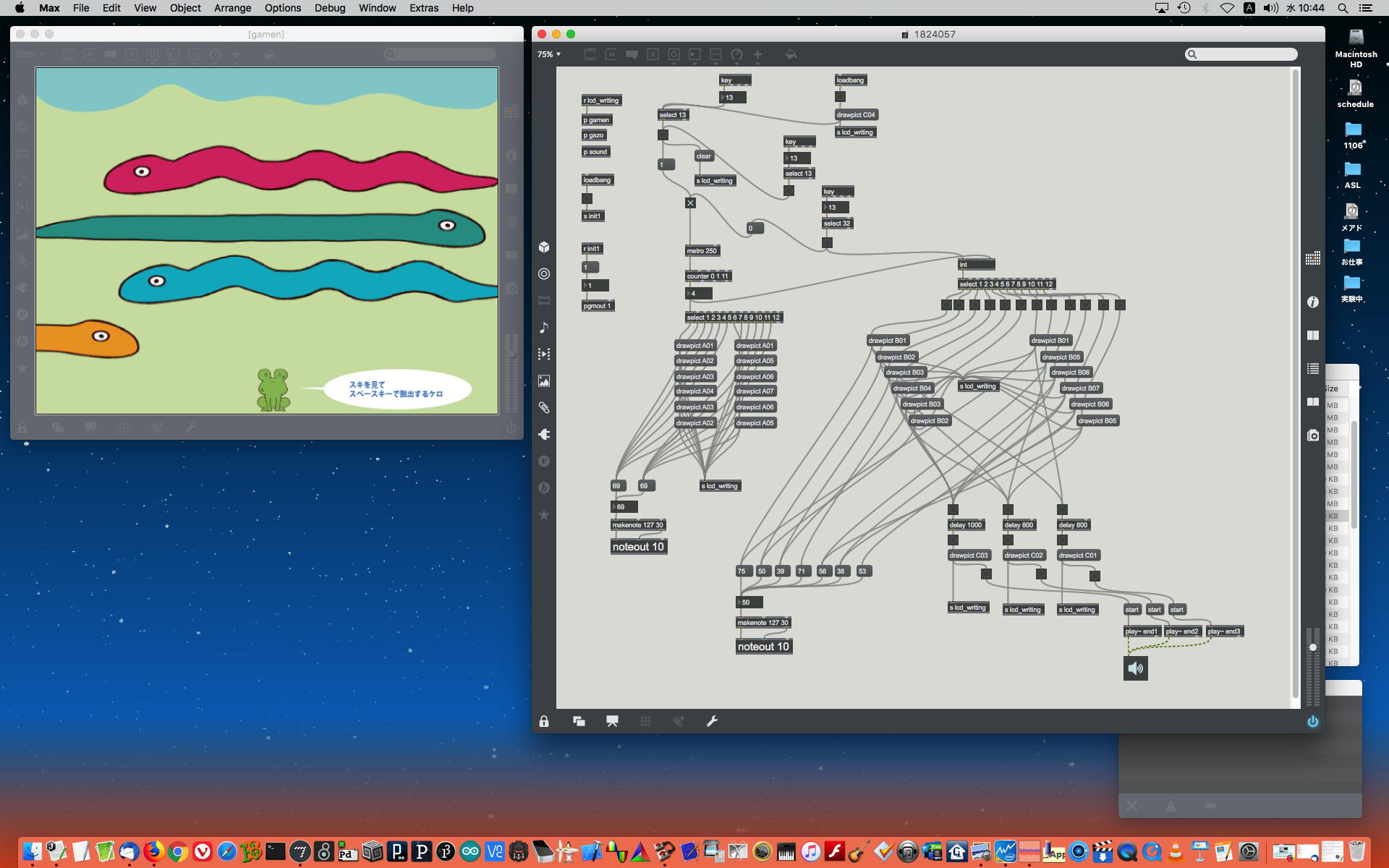The image size is (1389, 868).
Task: Open the 75% zoom dropdown
Action: click(549, 54)
